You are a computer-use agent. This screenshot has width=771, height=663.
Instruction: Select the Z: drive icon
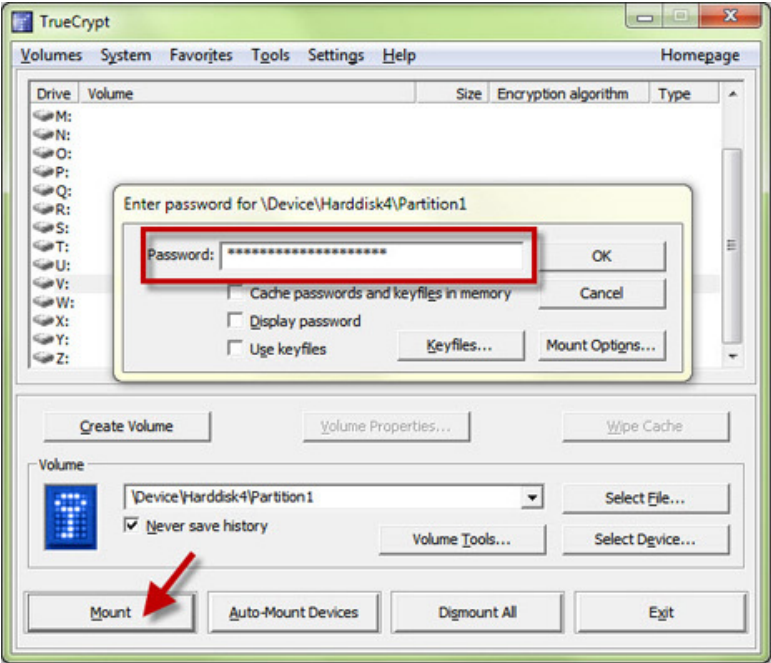[x=43, y=358]
